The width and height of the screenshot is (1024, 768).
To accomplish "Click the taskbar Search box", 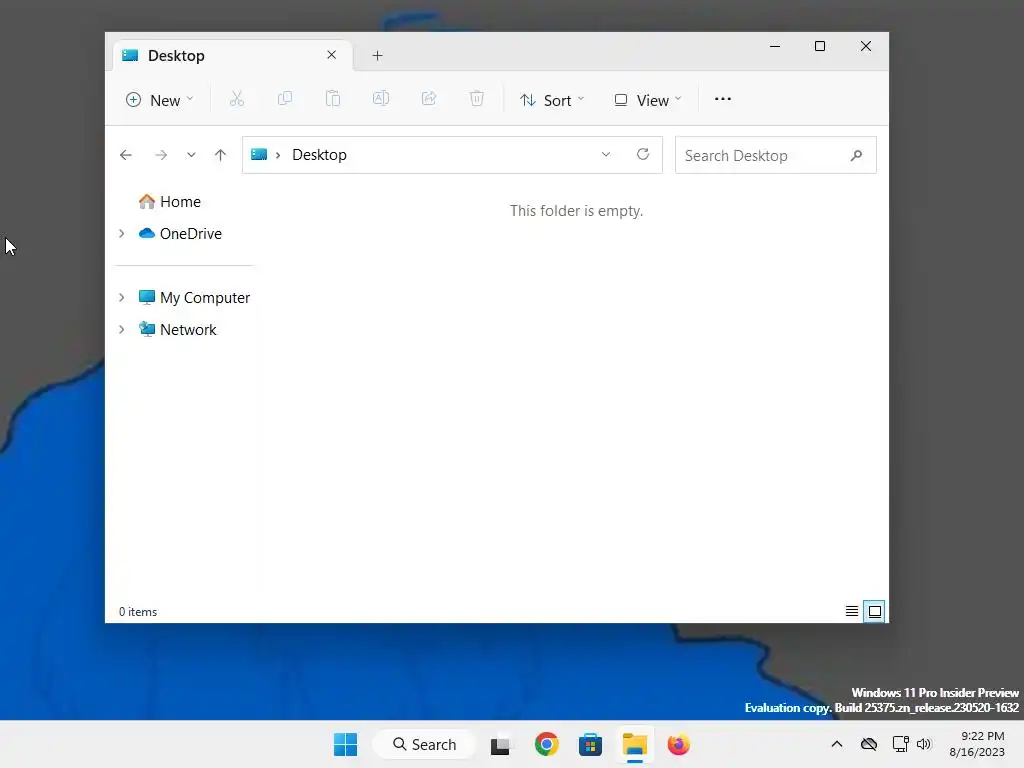I will pos(424,744).
